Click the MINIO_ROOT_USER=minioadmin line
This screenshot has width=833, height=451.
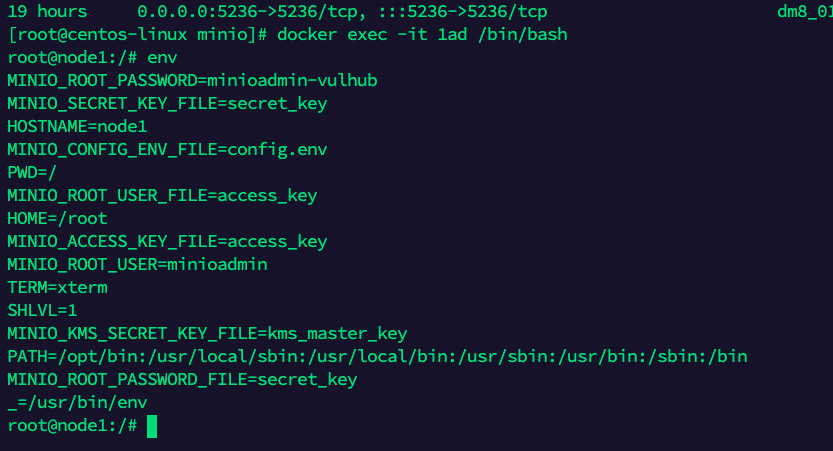[138, 265]
